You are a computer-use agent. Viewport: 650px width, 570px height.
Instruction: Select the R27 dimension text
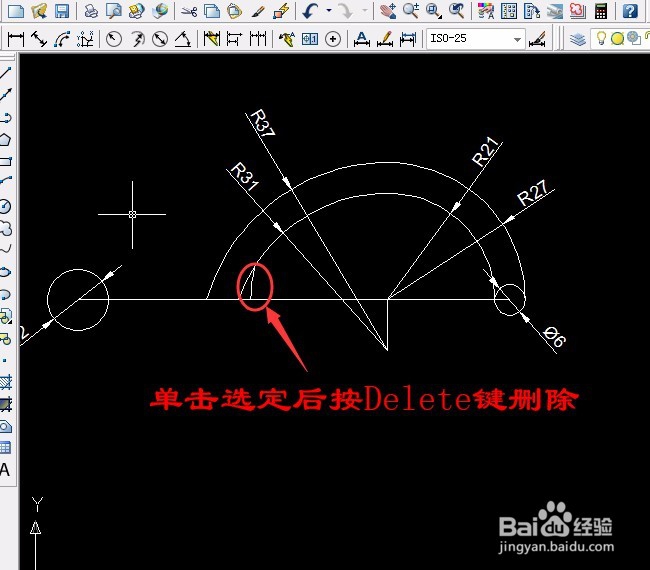coord(533,193)
